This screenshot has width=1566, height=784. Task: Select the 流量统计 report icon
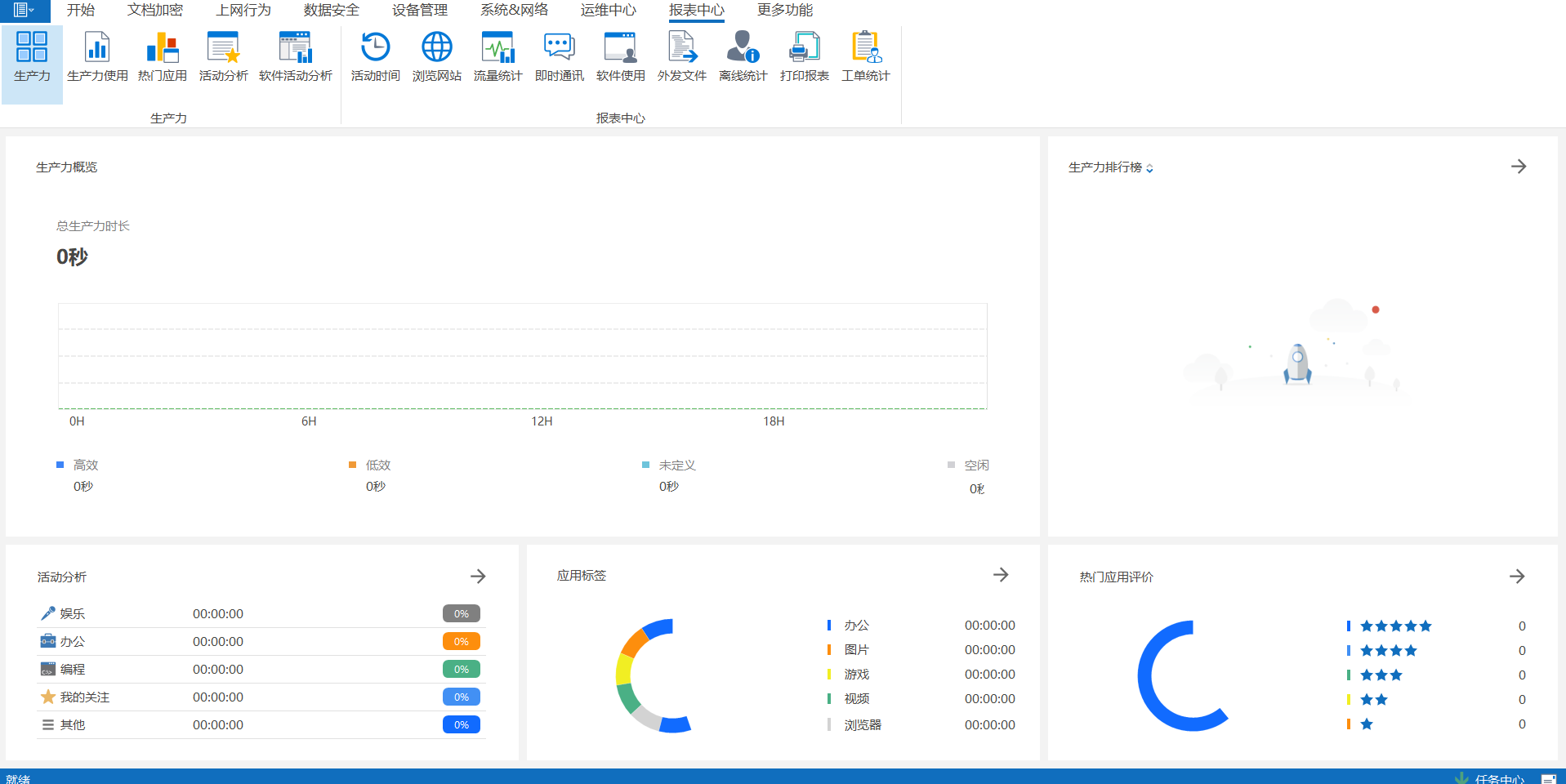(x=497, y=56)
